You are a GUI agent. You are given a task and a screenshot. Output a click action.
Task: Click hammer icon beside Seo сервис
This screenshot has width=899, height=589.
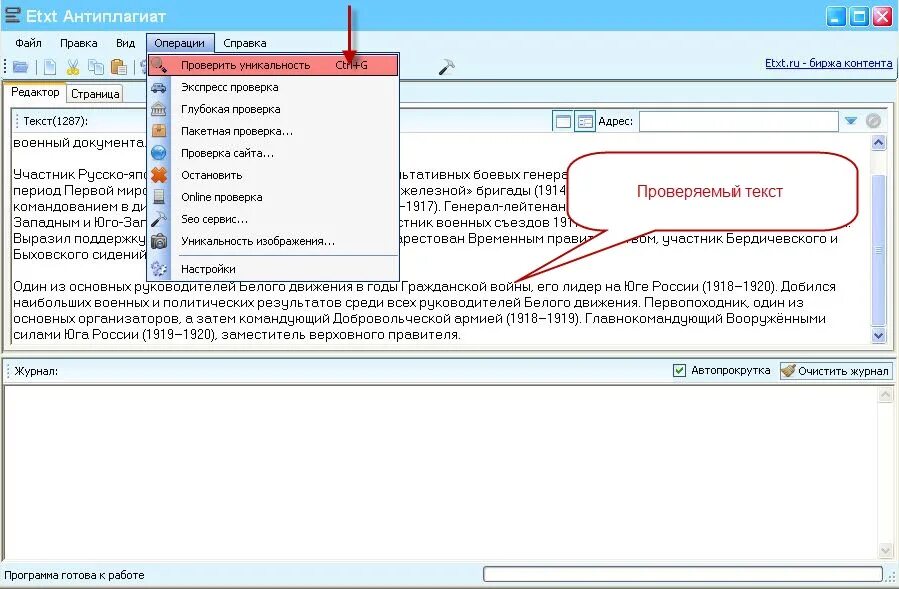pyautogui.click(x=159, y=219)
